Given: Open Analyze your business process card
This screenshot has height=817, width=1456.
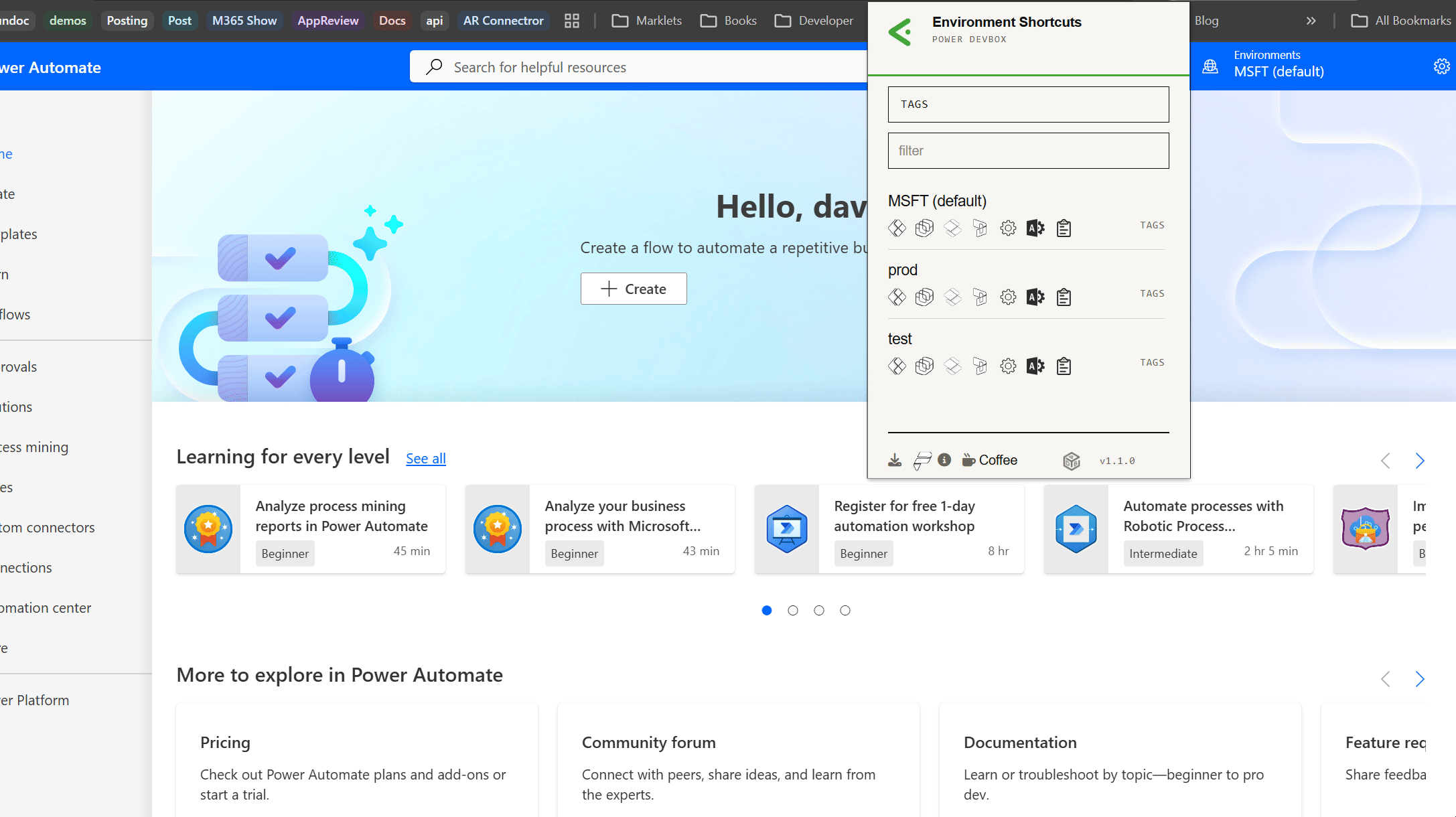Looking at the screenshot, I should (x=600, y=529).
